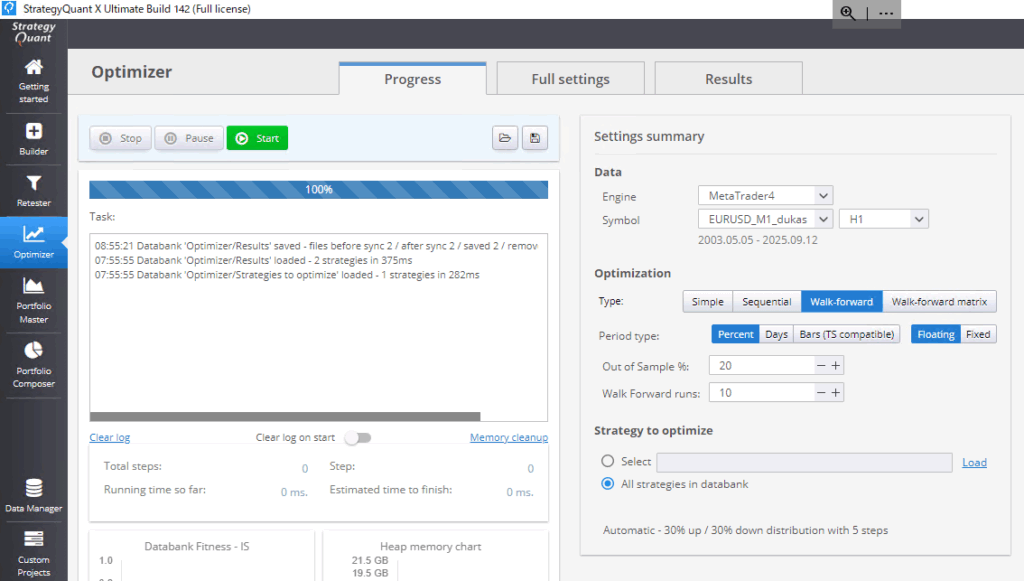Open the Retester module
The width and height of the screenshot is (1024, 581).
pyautogui.click(x=33, y=190)
